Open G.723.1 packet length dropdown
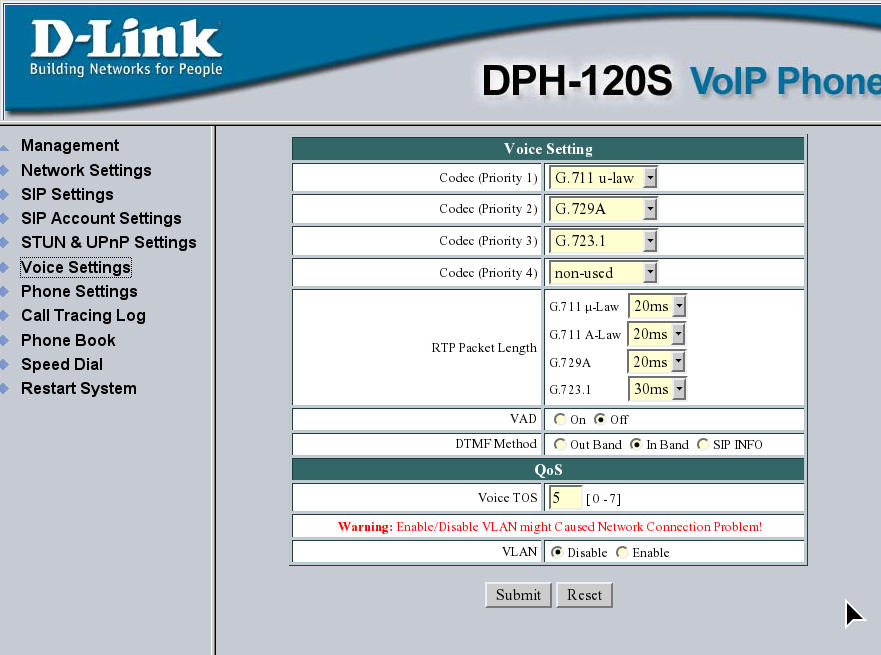 [x=657, y=389]
